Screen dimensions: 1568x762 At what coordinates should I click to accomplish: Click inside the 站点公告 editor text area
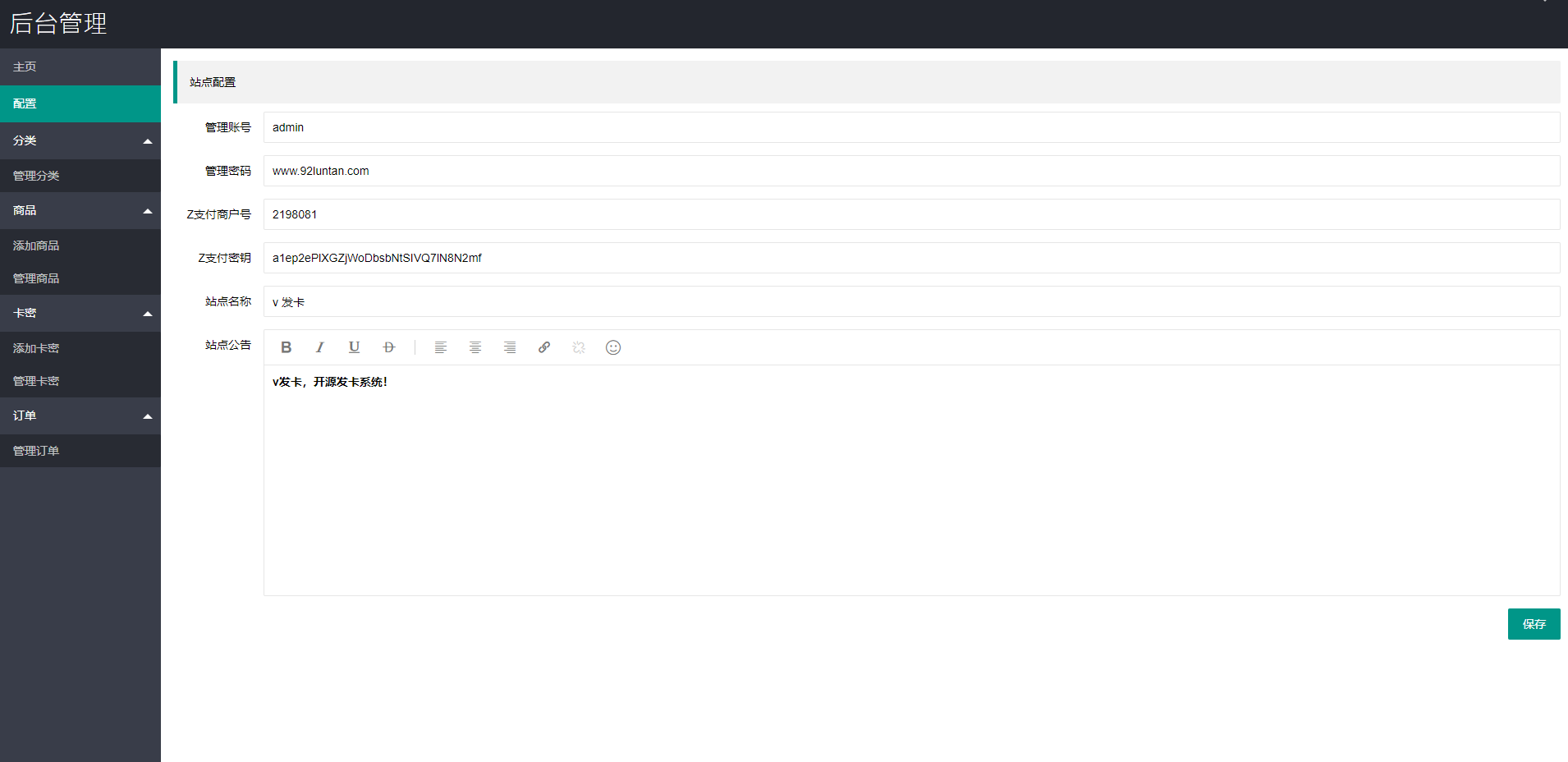click(x=911, y=480)
